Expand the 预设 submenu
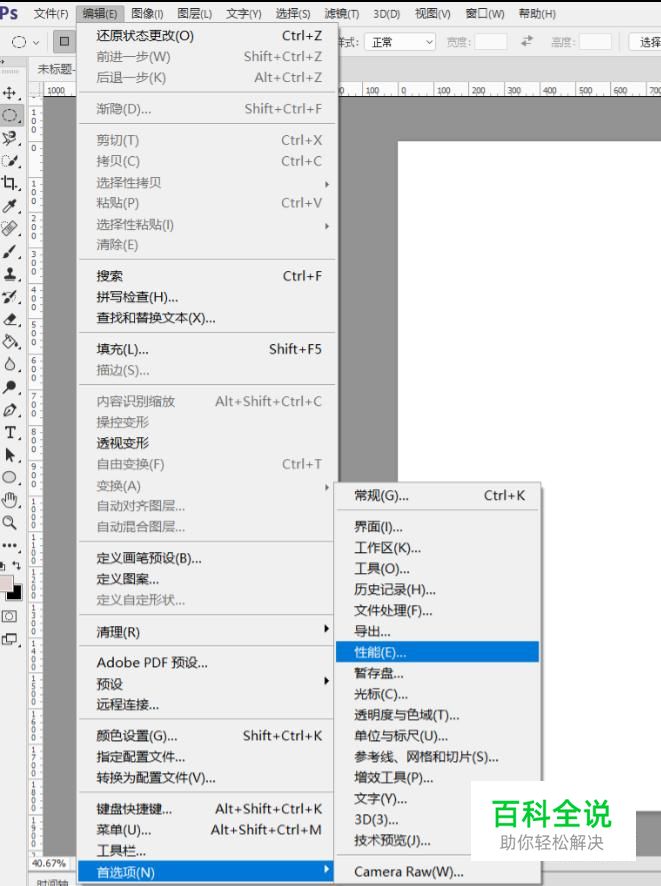 tap(207, 684)
